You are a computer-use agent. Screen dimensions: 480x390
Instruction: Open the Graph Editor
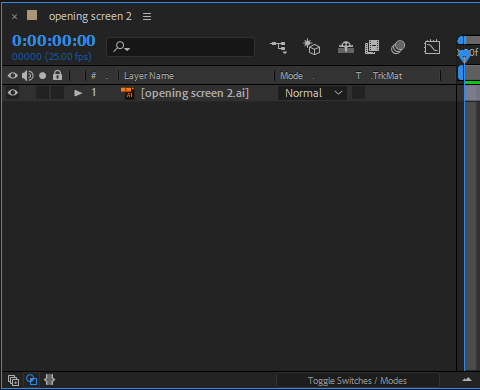432,47
